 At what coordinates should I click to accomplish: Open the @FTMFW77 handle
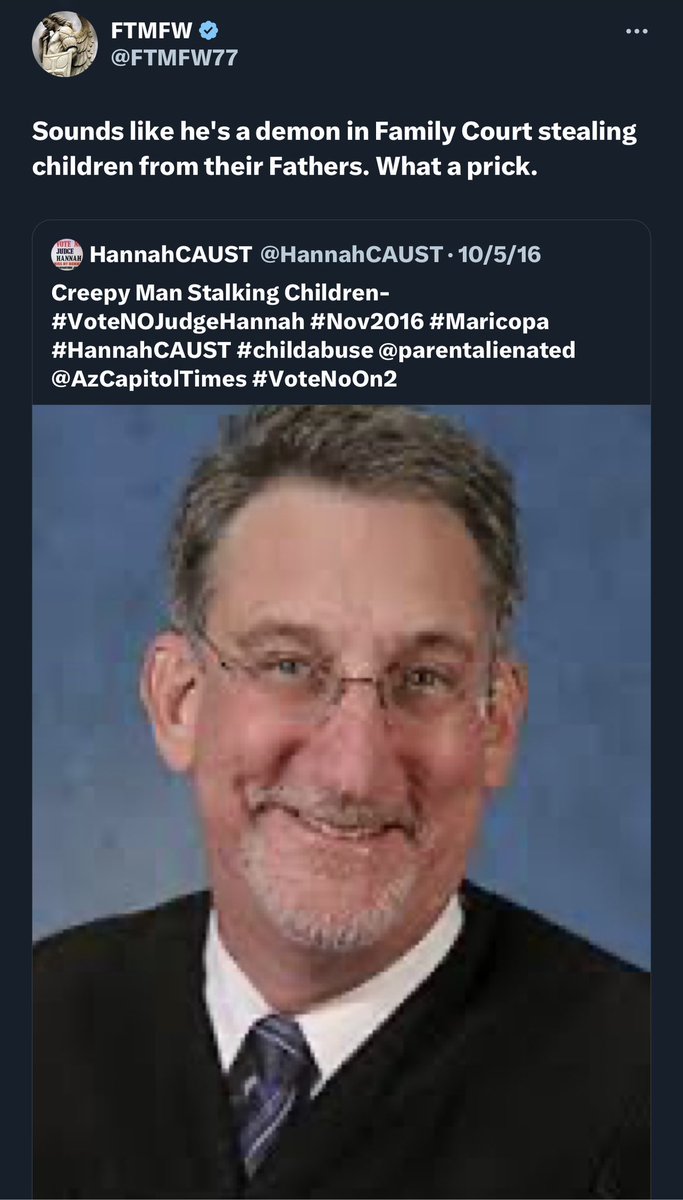[x=174, y=58]
